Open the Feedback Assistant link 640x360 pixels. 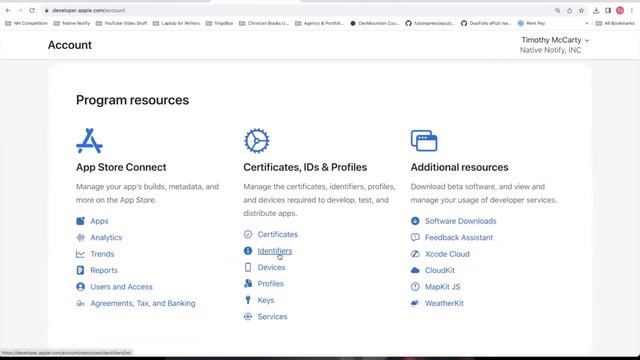459,237
